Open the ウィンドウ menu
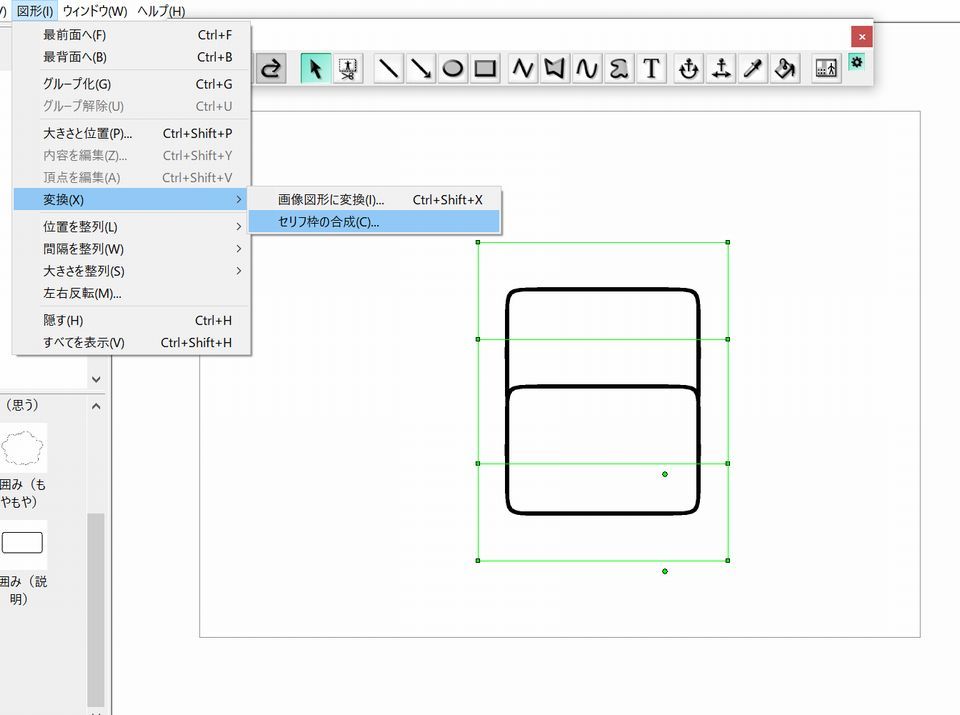 point(95,11)
